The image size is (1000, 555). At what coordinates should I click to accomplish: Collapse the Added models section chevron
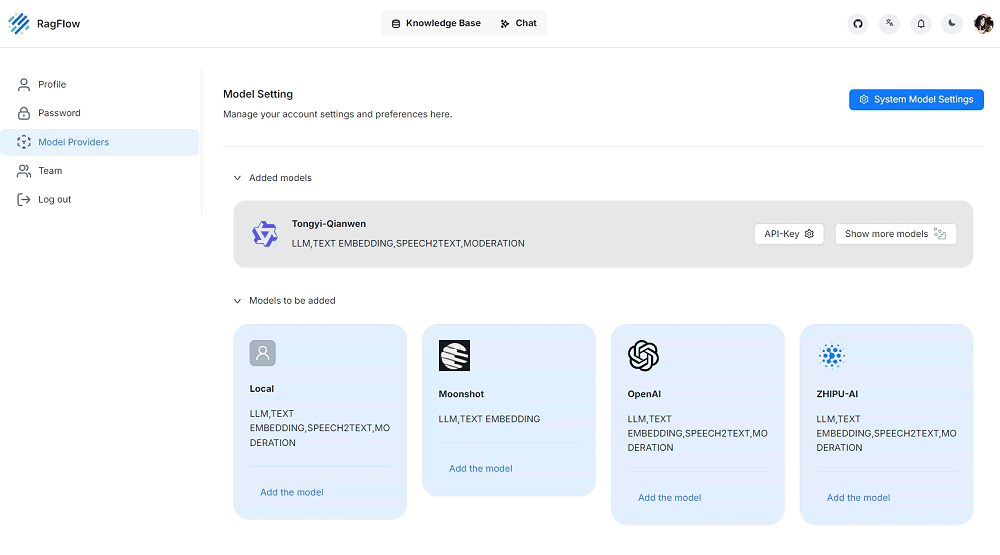pos(237,178)
